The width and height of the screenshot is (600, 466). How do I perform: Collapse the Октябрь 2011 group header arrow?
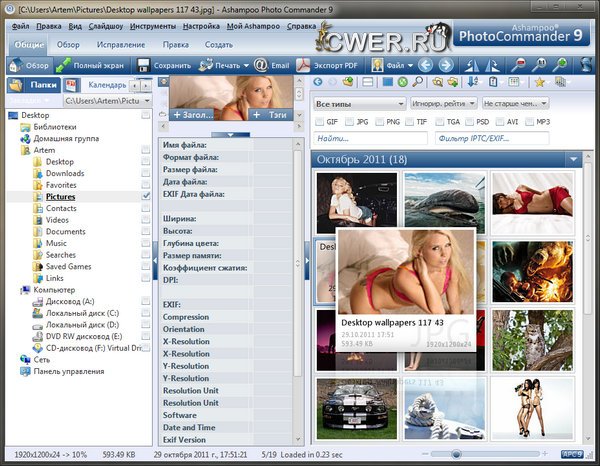coord(573,159)
